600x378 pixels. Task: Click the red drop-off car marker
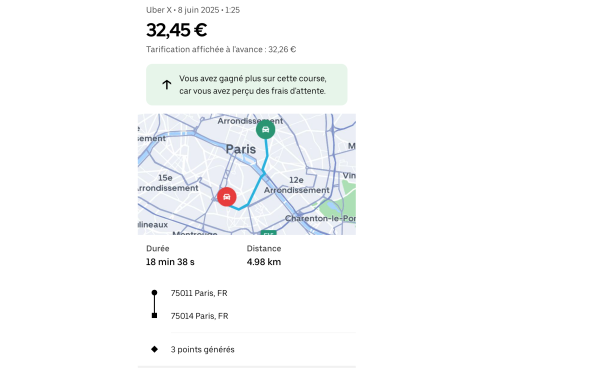coord(227,197)
